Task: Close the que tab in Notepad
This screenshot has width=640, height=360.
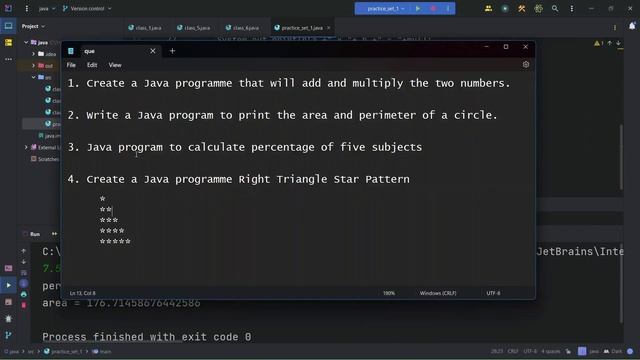Action: point(153,51)
